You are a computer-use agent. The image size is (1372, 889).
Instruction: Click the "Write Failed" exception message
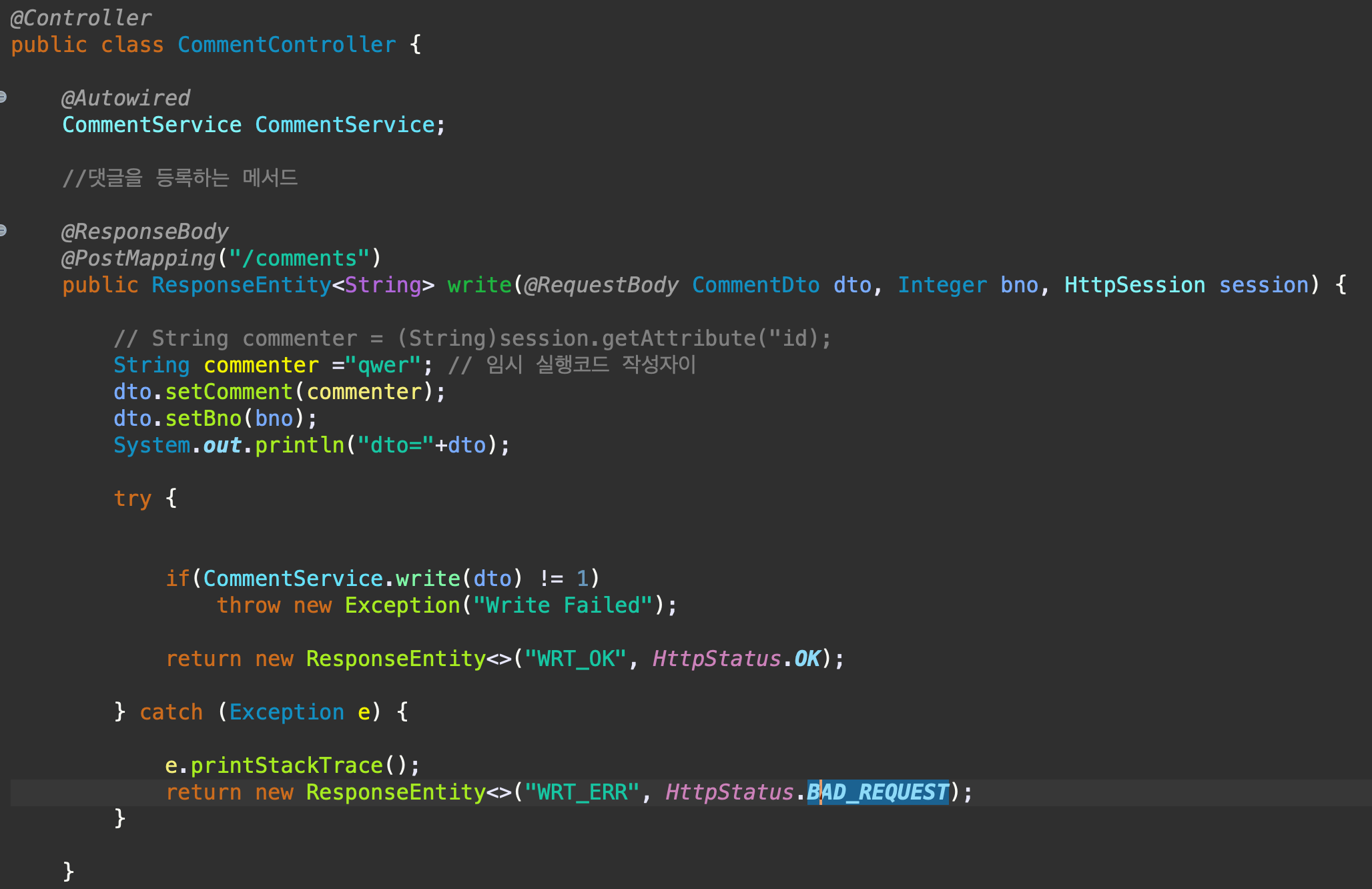[563, 605]
